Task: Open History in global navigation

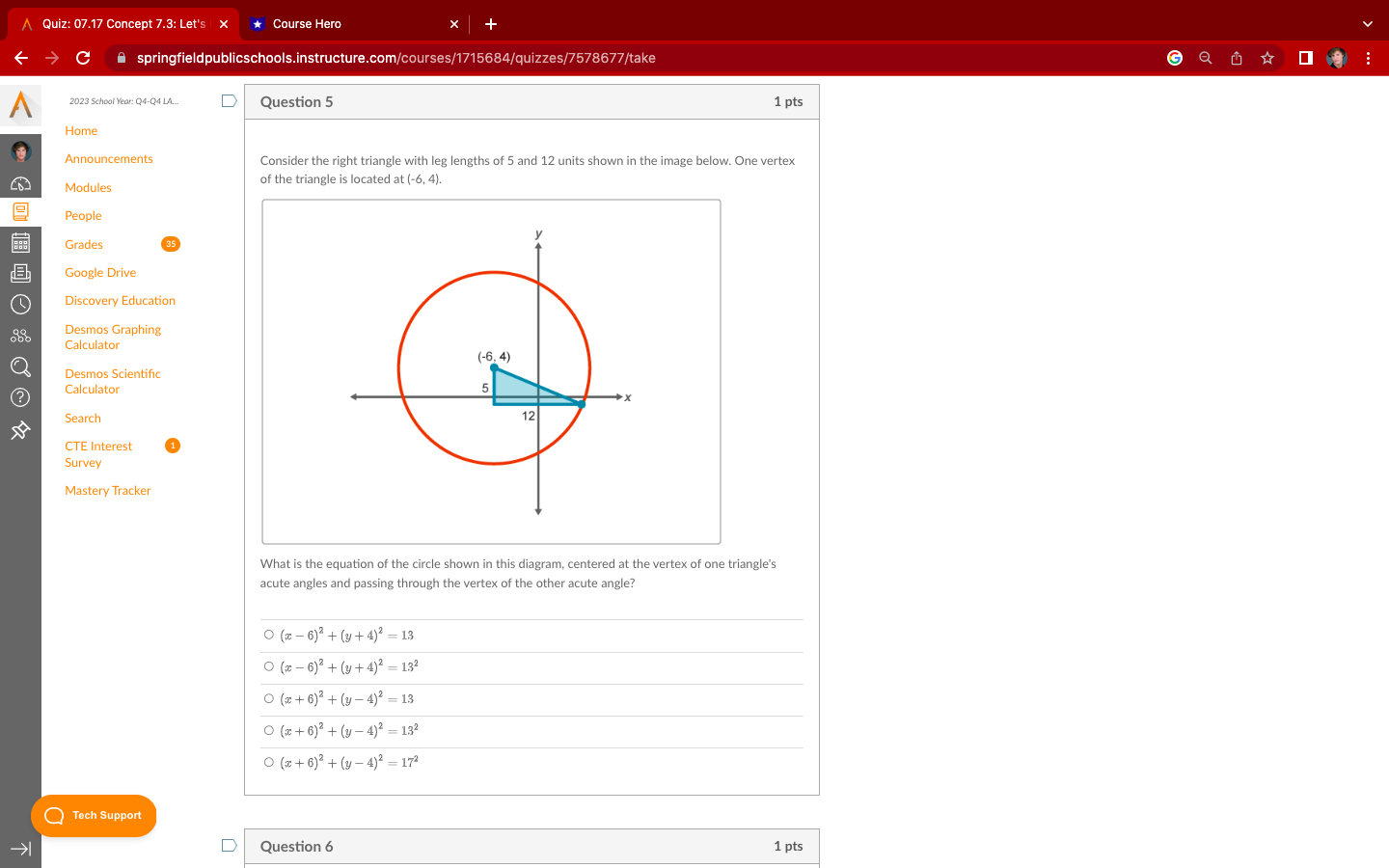Action: 20,305
